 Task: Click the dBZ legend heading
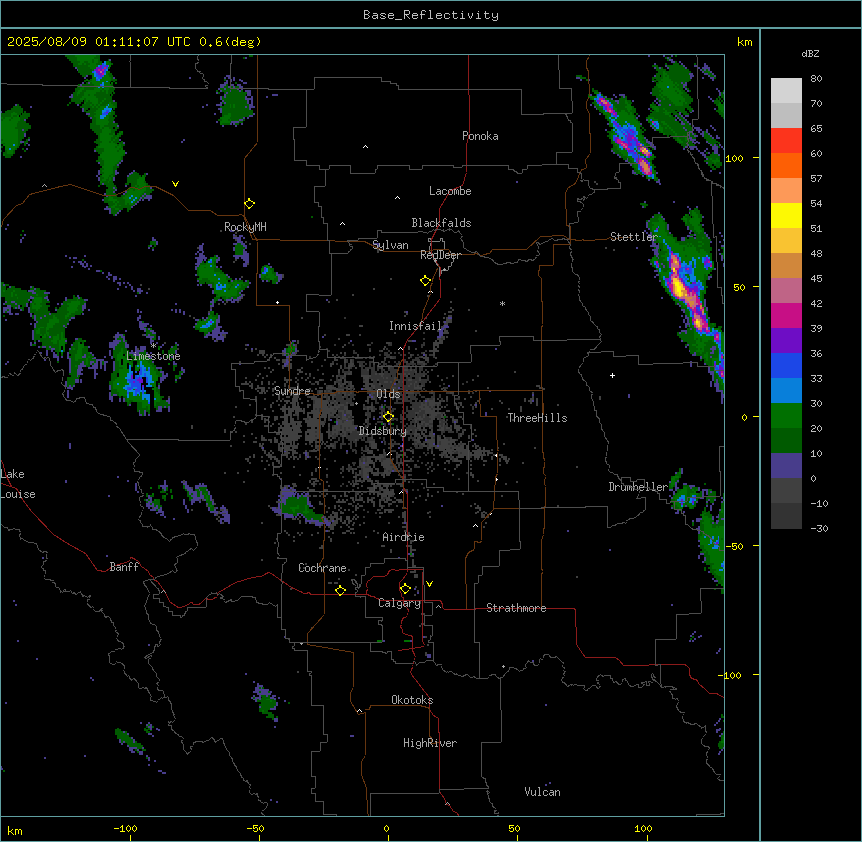click(810, 53)
